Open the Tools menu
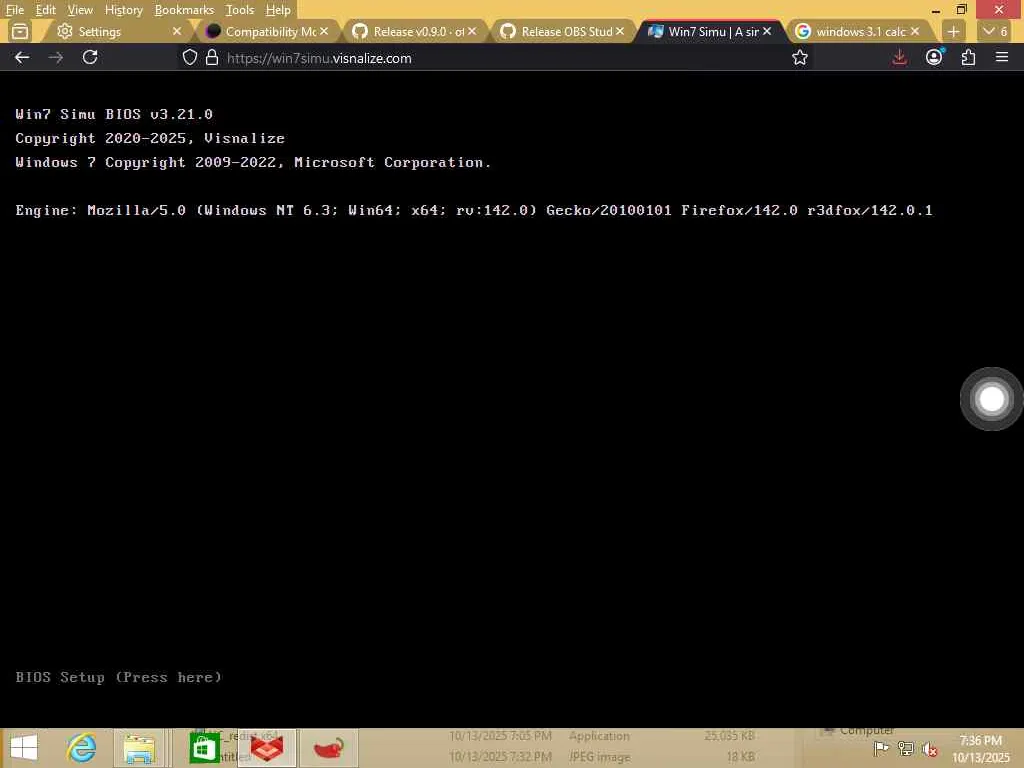This screenshot has width=1024, height=768. pyautogui.click(x=240, y=10)
